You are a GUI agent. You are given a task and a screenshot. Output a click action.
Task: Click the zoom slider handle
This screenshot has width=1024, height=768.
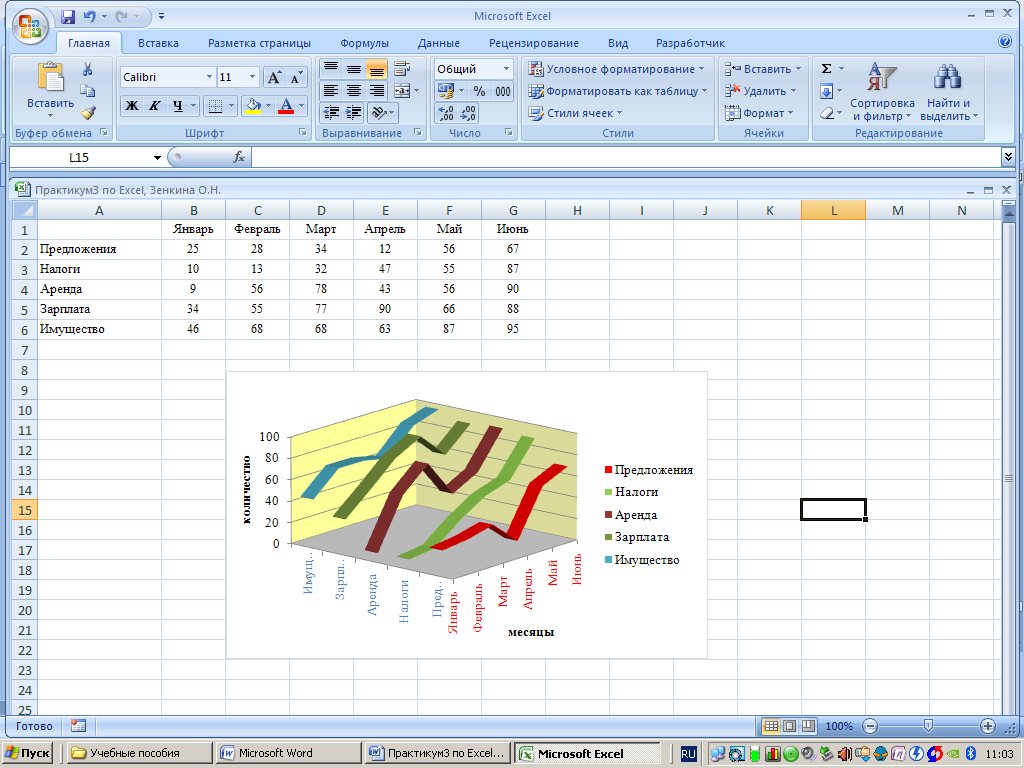tap(928, 726)
